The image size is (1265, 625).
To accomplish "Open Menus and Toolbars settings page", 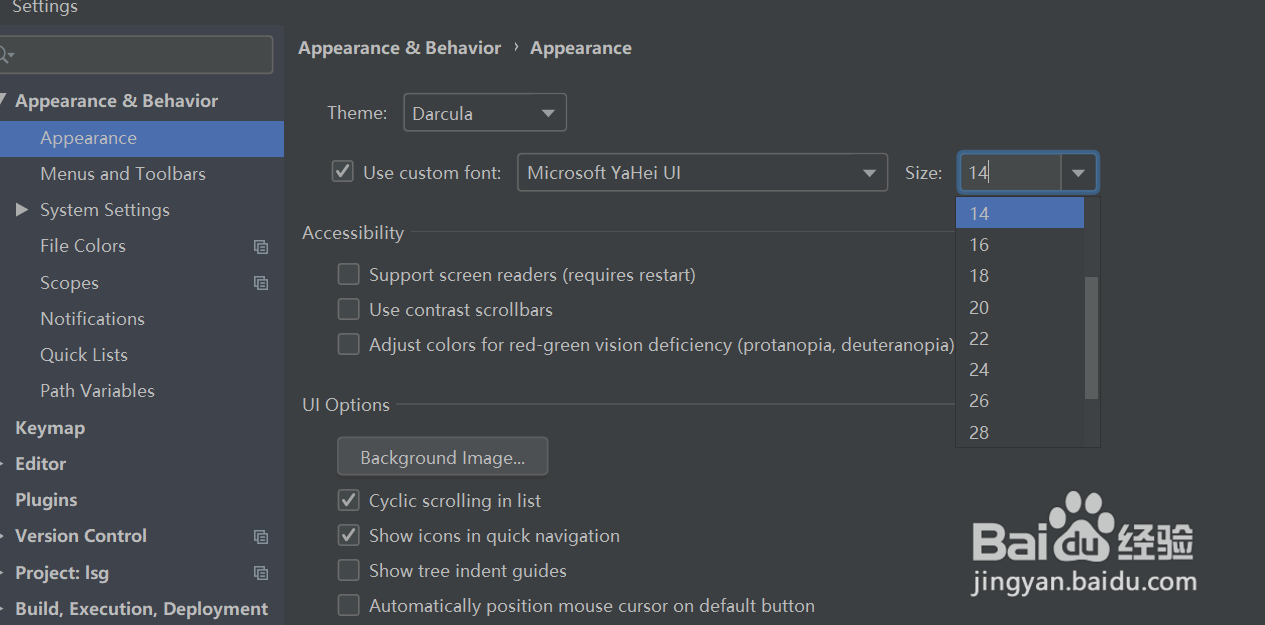I will coord(123,174).
